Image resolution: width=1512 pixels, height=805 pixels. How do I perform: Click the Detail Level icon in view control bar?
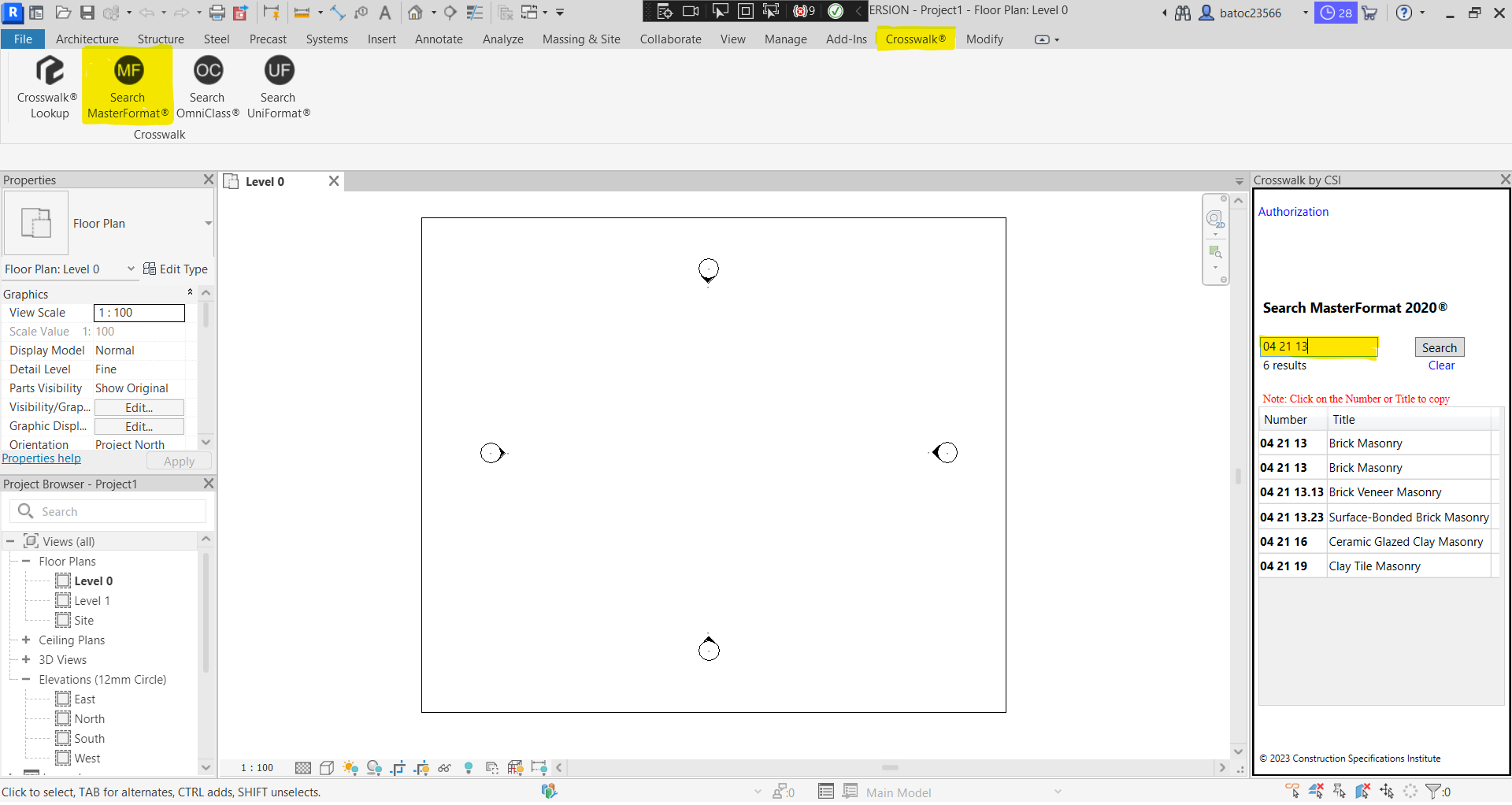coord(303,768)
